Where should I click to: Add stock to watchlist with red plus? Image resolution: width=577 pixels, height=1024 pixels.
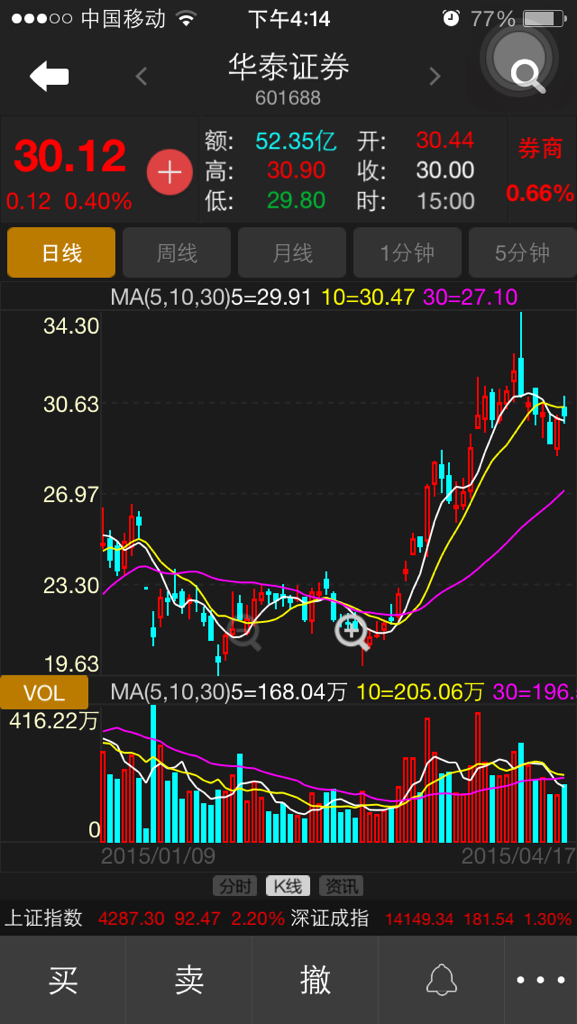click(170, 173)
